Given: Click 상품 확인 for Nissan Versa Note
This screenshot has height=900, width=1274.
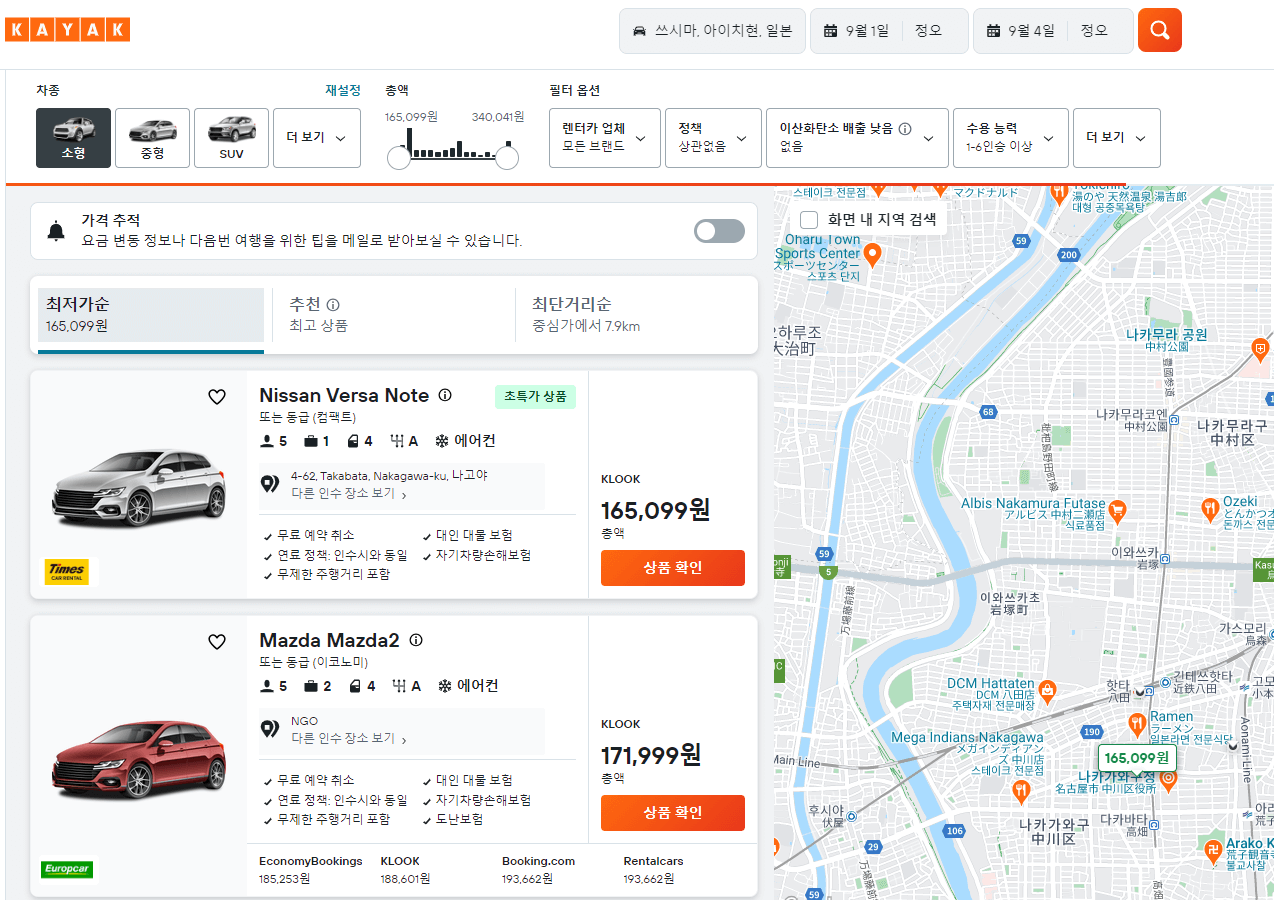Looking at the screenshot, I should [673, 568].
